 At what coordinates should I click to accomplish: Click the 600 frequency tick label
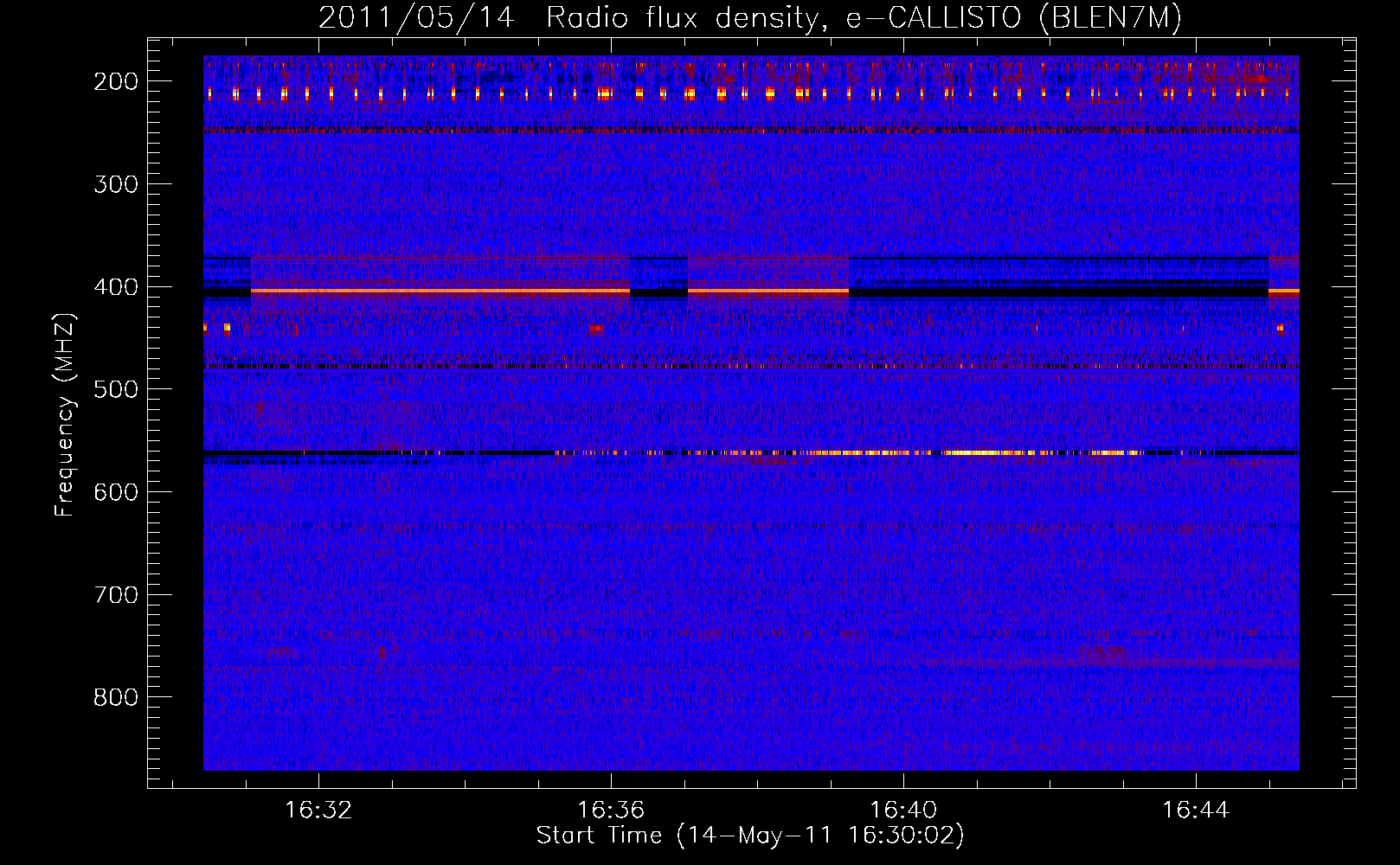[116, 492]
